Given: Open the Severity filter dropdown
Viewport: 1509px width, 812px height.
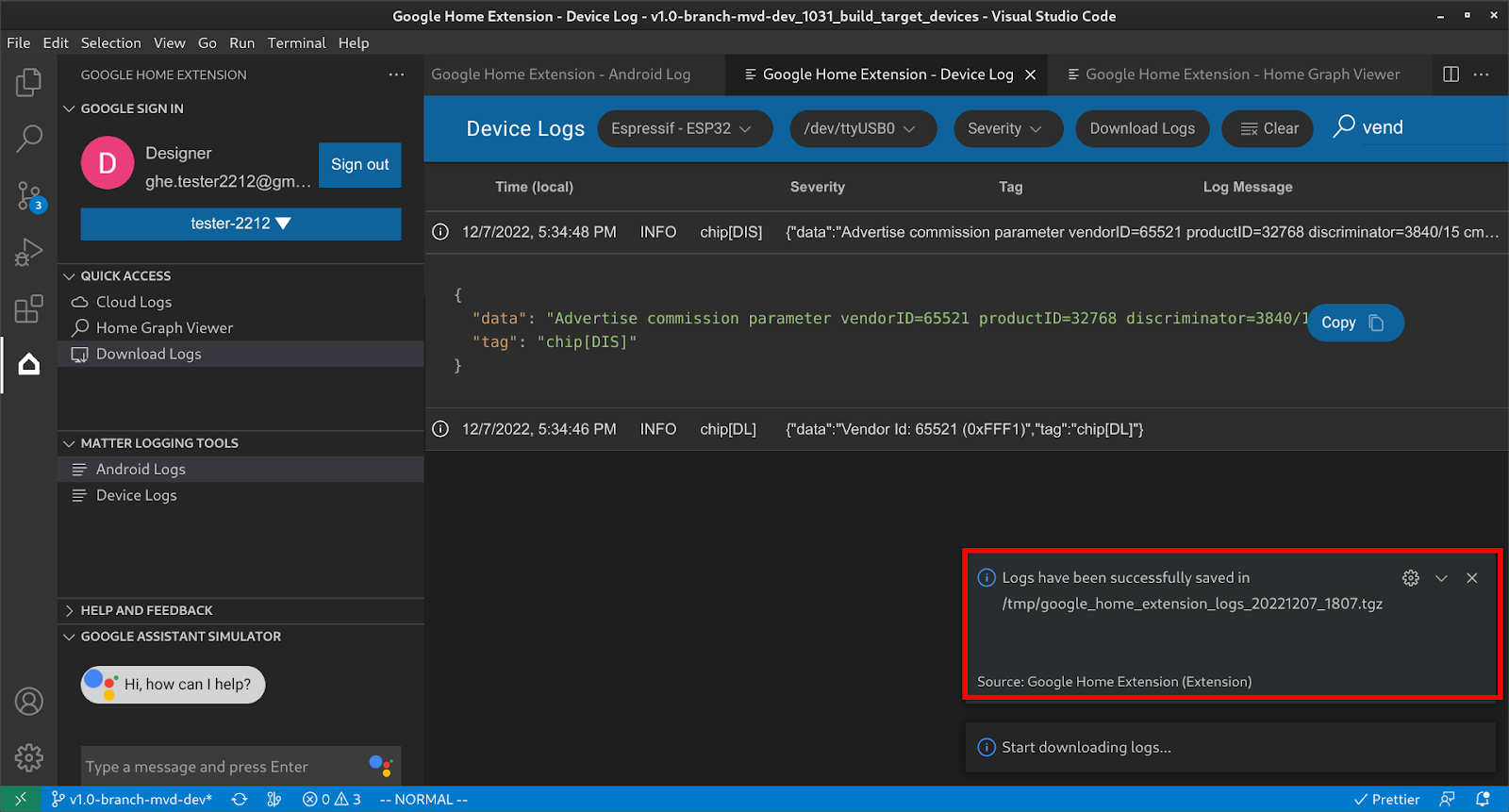Looking at the screenshot, I should click(x=1007, y=129).
